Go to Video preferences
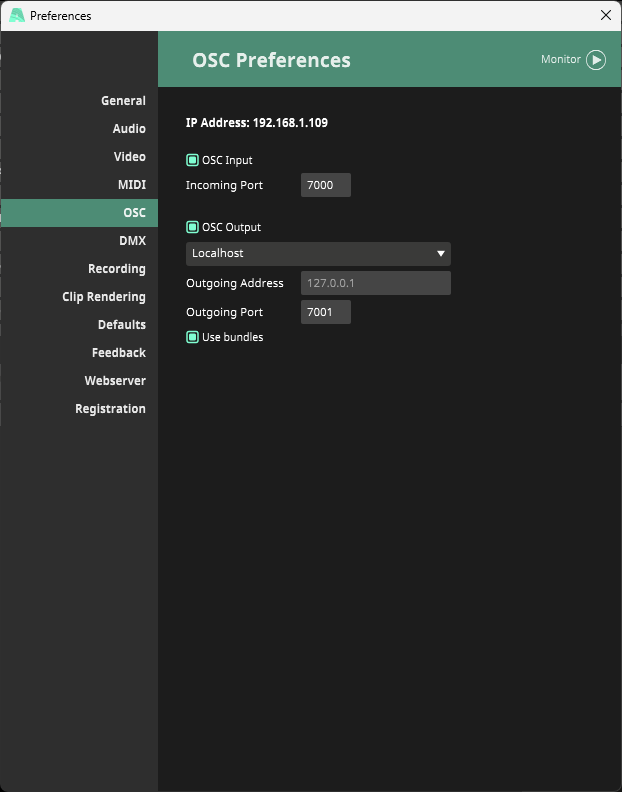 click(79, 157)
